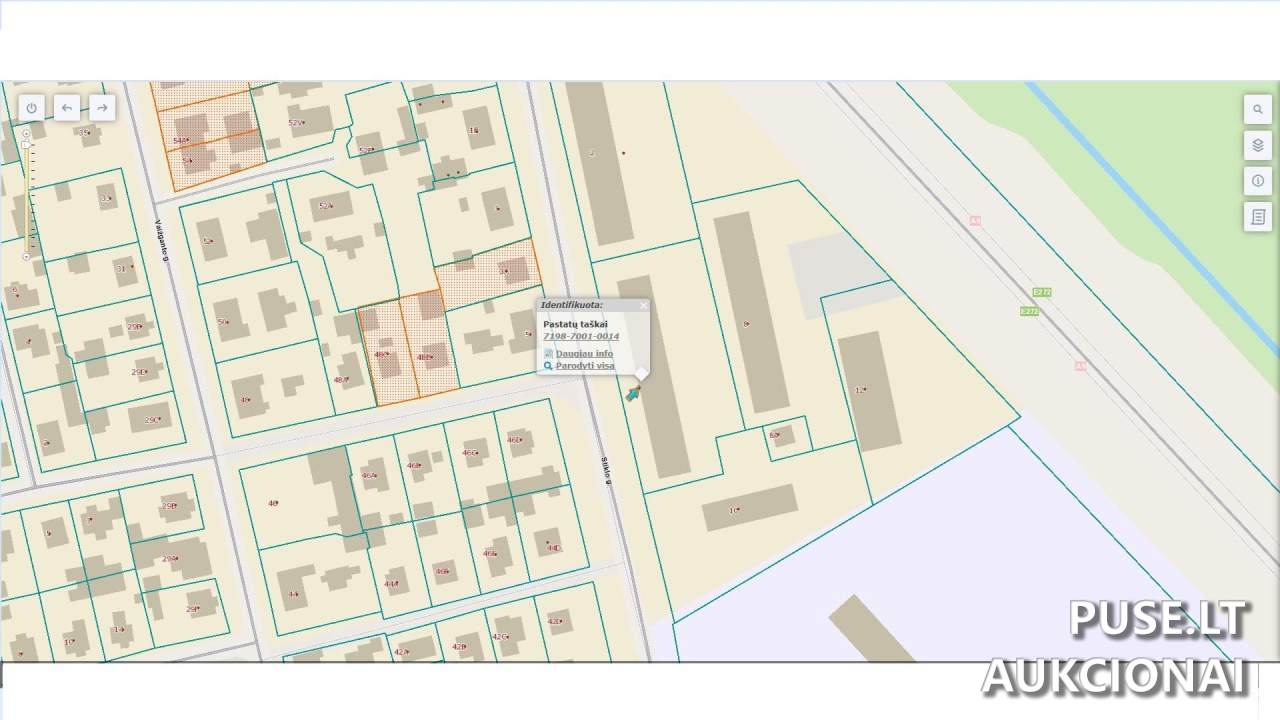Screen dimensions: 1280x720
Task: Close the Identifikuota popup
Action: pos(642,305)
